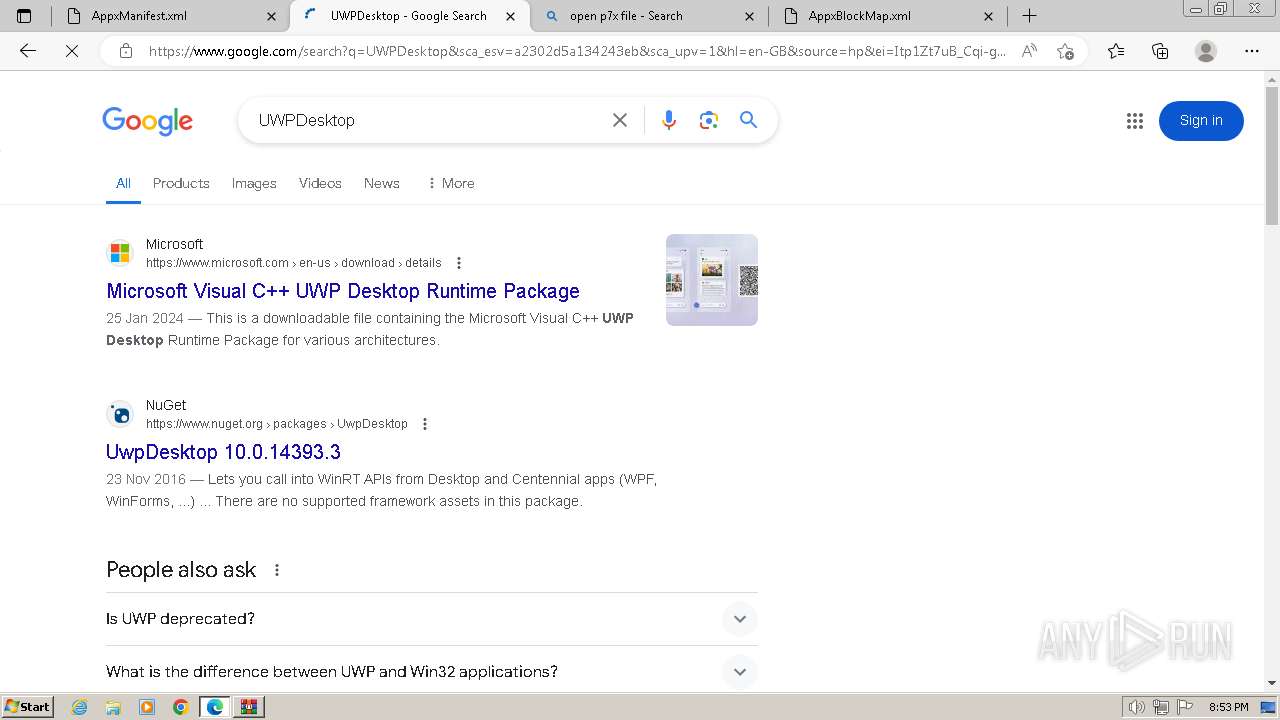Image resolution: width=1280 pixels, height=720 pixels.
Task: Open the media player taskbar icon
Action: [147, 707]
